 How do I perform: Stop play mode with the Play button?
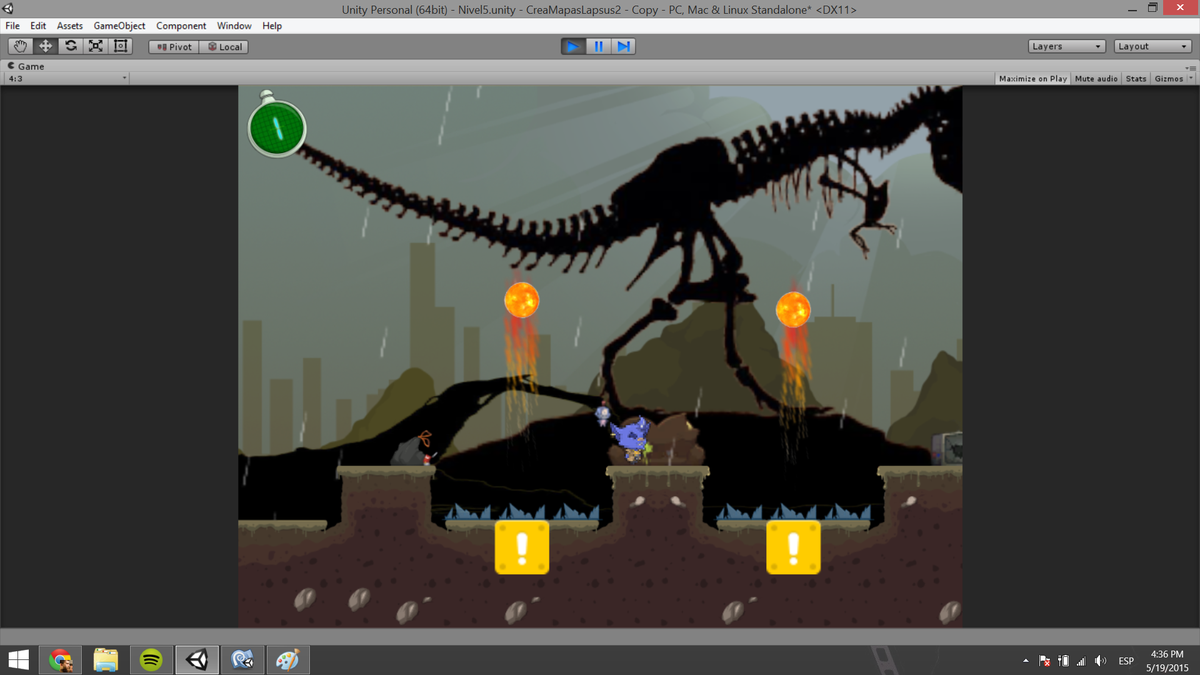tap(573, 46)
